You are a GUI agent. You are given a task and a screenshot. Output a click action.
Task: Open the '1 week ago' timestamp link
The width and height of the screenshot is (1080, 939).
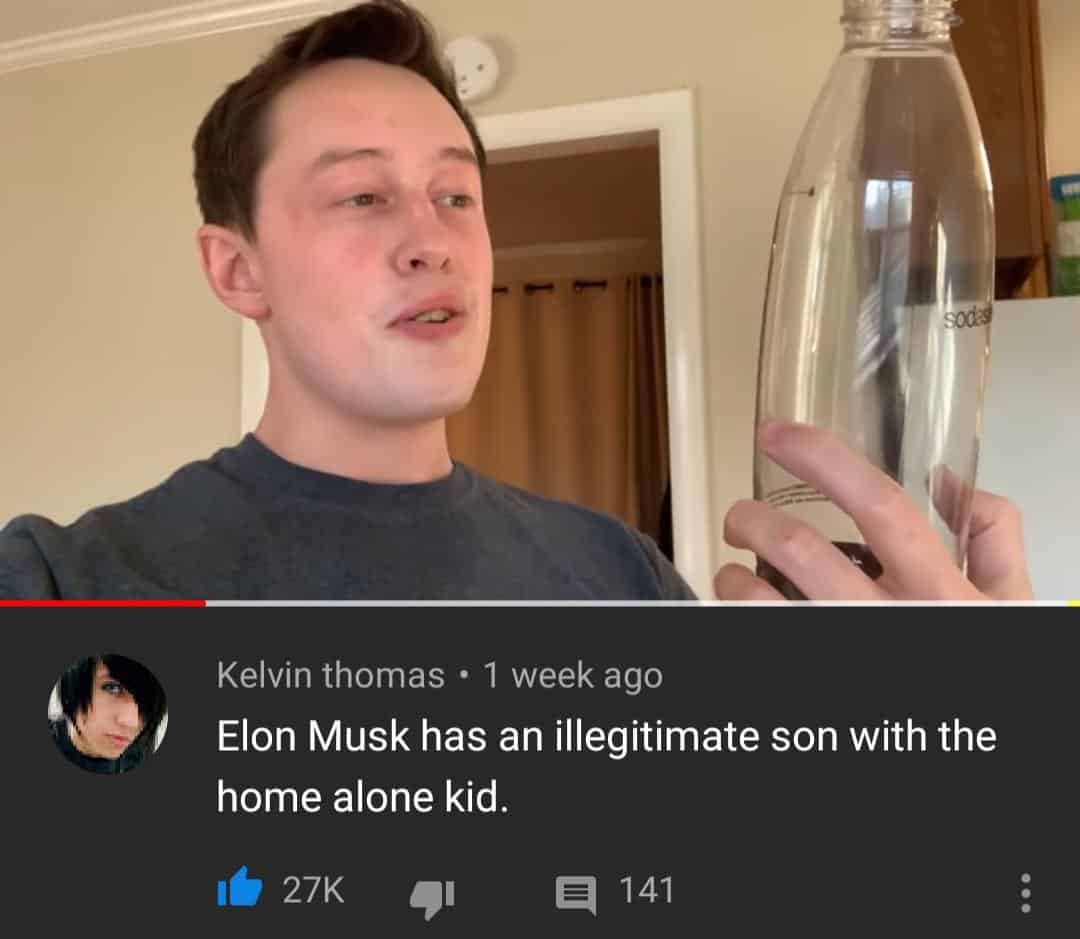point(573,675)
